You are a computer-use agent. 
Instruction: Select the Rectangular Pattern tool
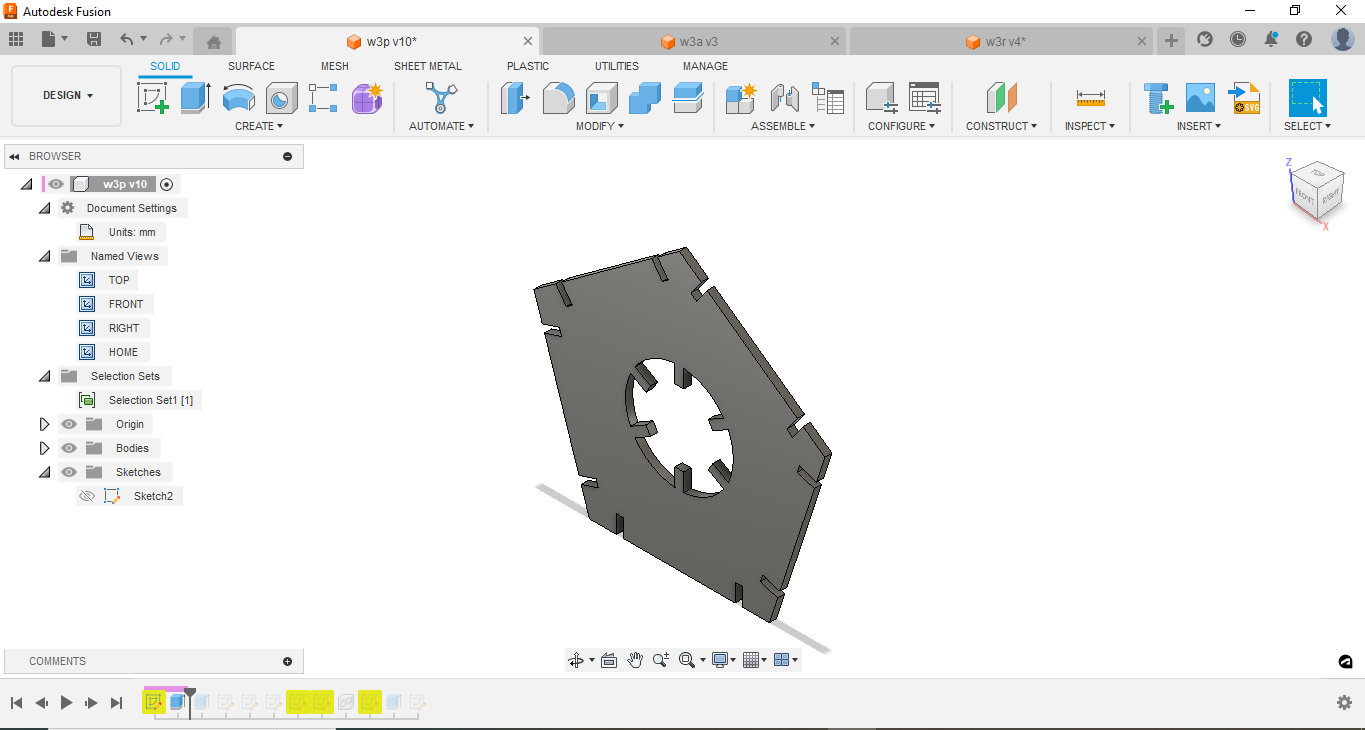[324, 98]
